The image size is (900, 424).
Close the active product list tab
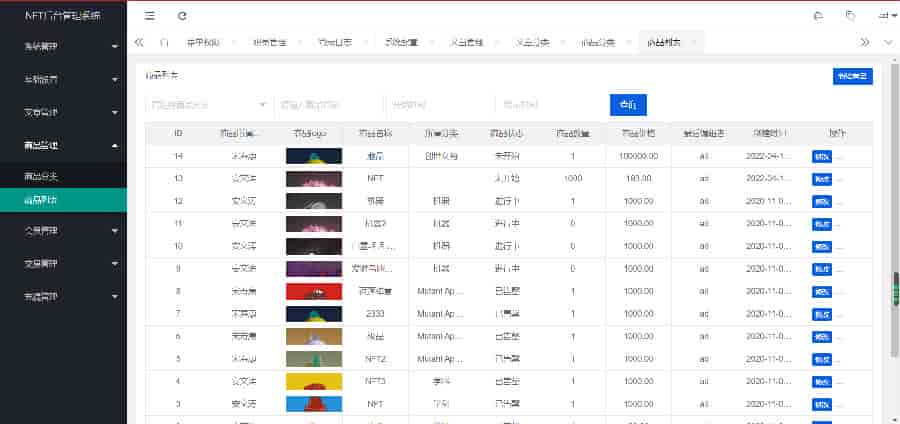click(694, 42)
